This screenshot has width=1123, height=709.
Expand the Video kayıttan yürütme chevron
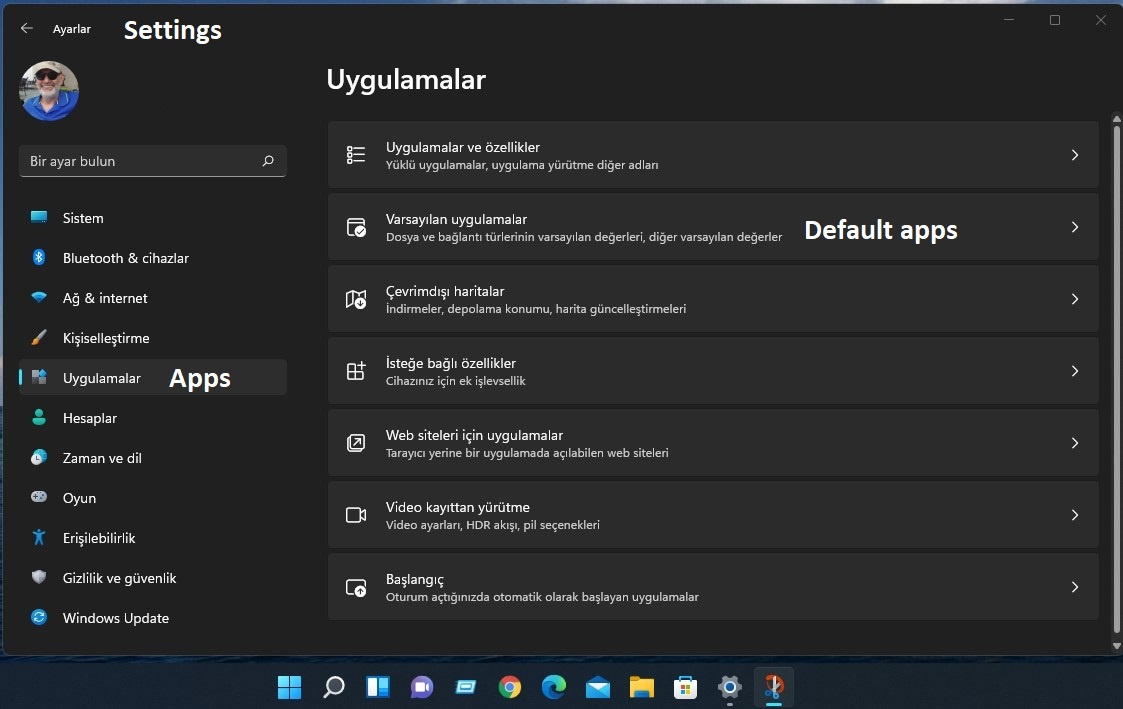click(1074, 515)
